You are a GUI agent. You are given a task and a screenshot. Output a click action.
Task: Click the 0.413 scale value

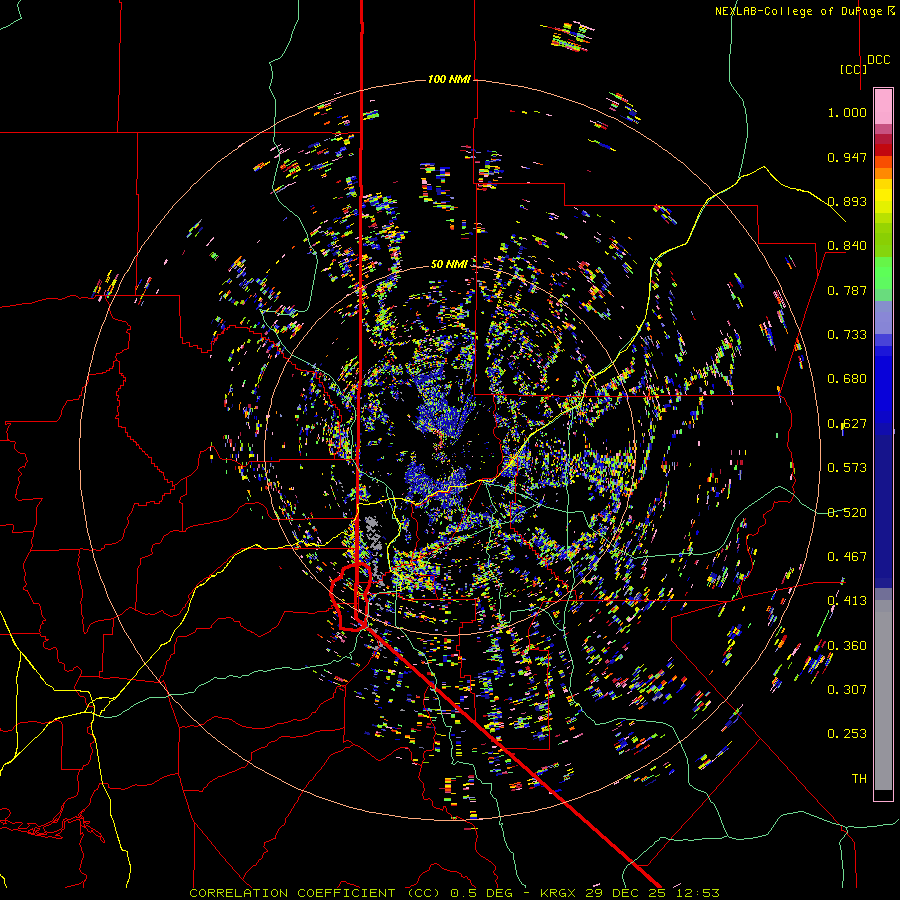click(x=847, y=601)
